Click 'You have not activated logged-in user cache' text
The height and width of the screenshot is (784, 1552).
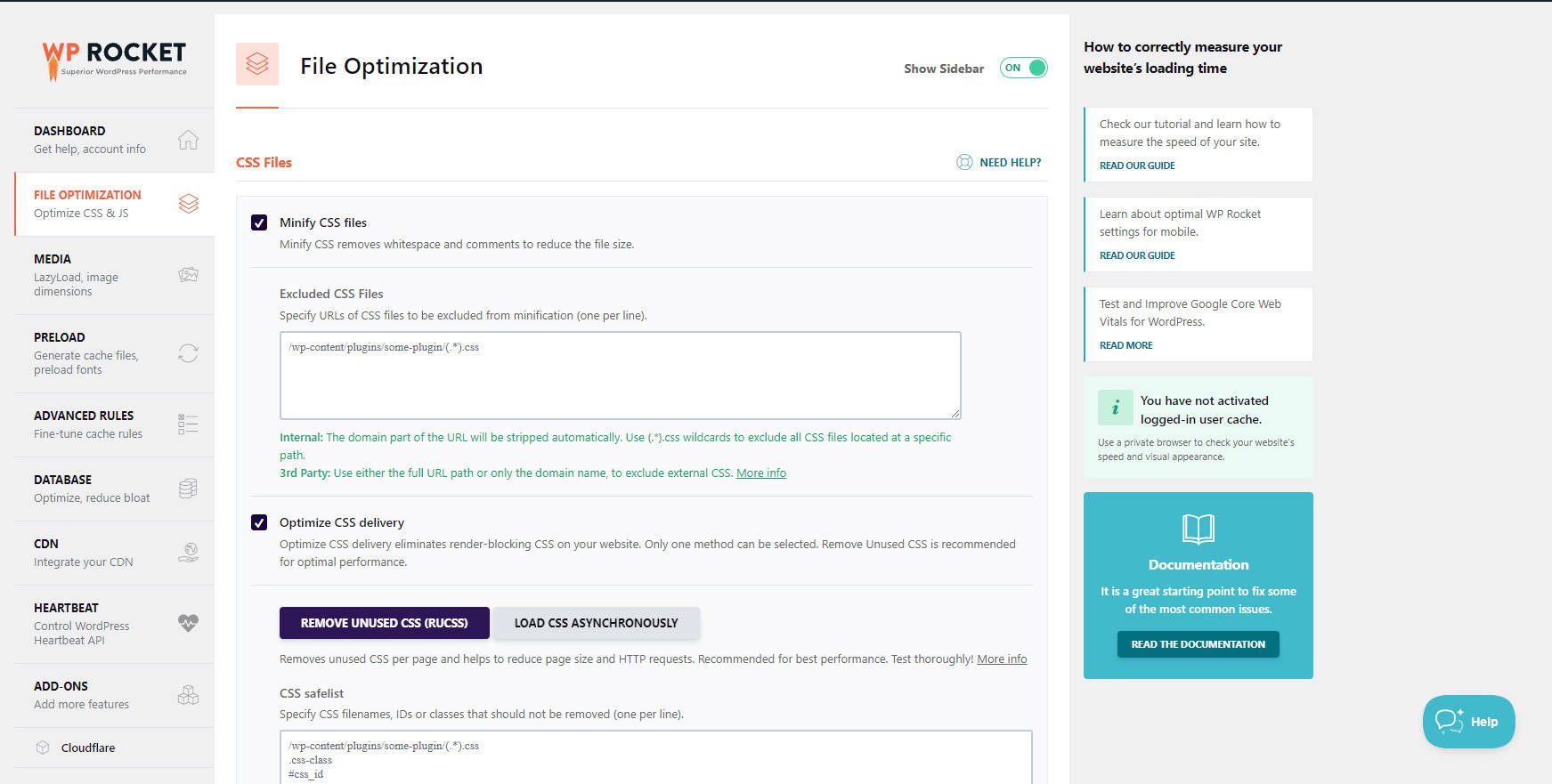point(1204,410)
